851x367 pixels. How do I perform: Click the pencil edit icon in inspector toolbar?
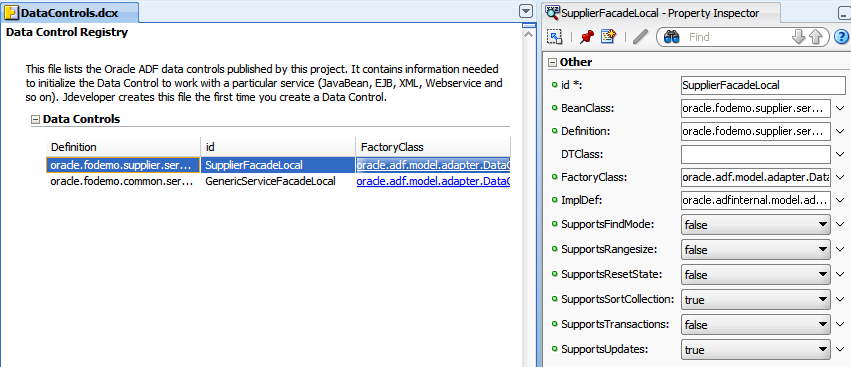click(x=640, y=37)
